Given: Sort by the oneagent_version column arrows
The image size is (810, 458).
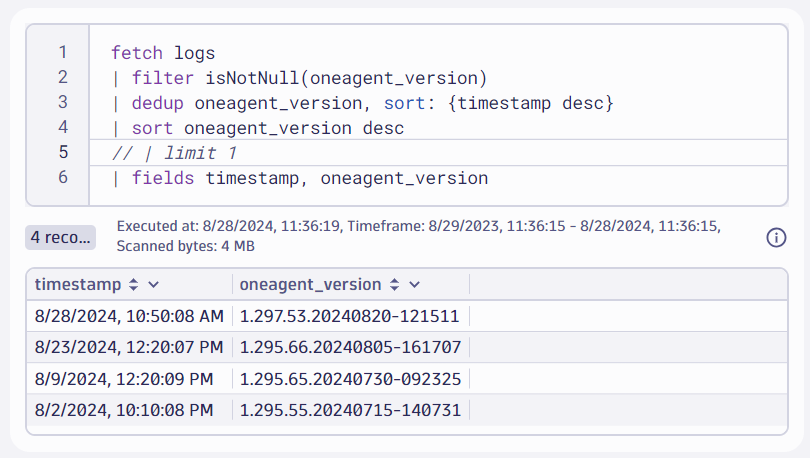Looking at the screenshot, I should [x=394, y=284].
